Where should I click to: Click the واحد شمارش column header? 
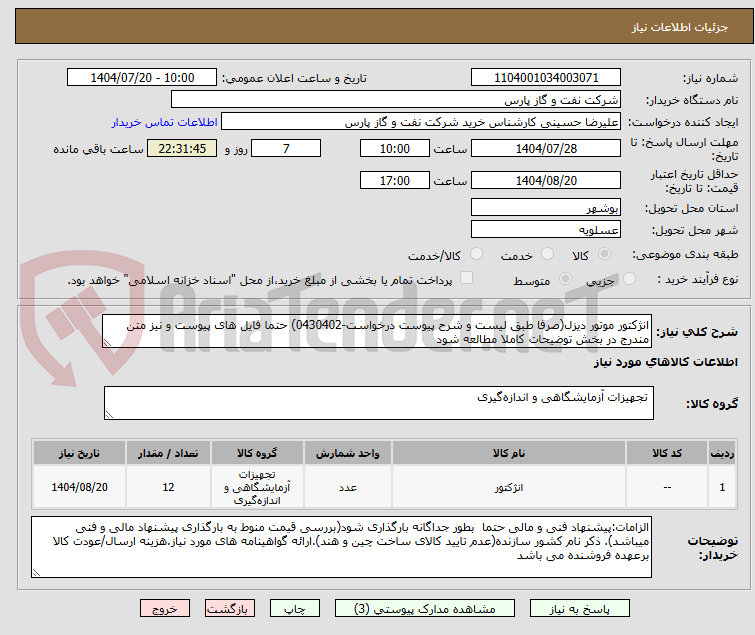click(x=348, y=453)
